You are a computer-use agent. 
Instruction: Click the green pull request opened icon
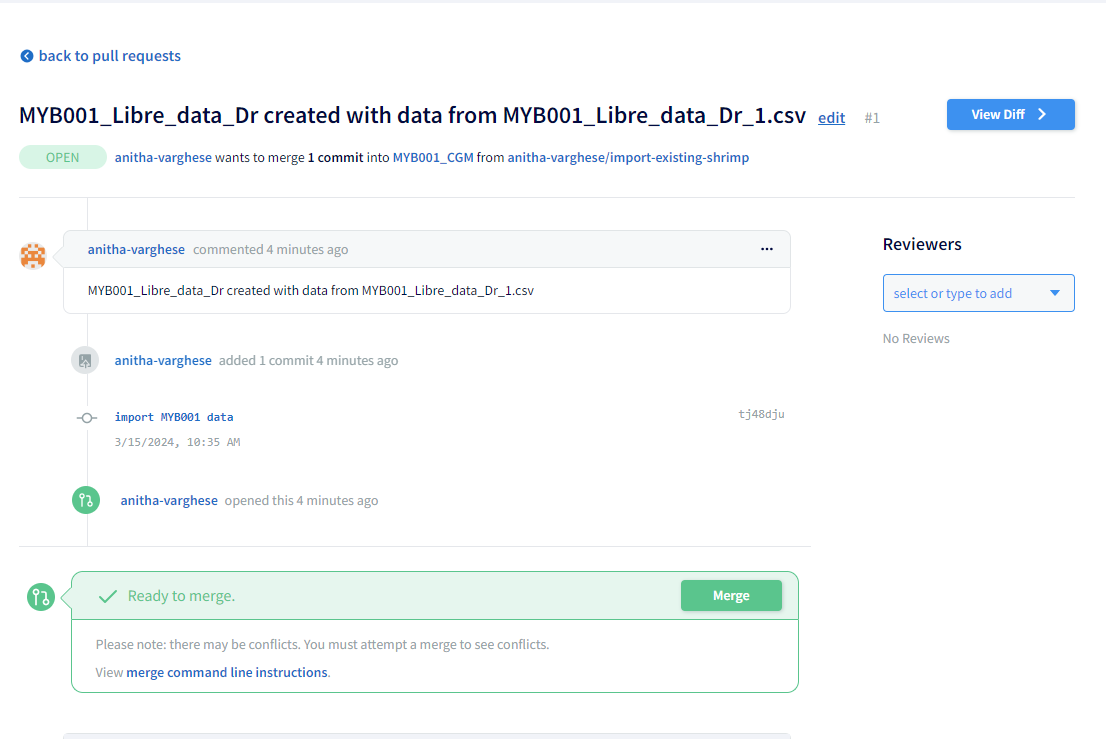[x=86, y=500]
